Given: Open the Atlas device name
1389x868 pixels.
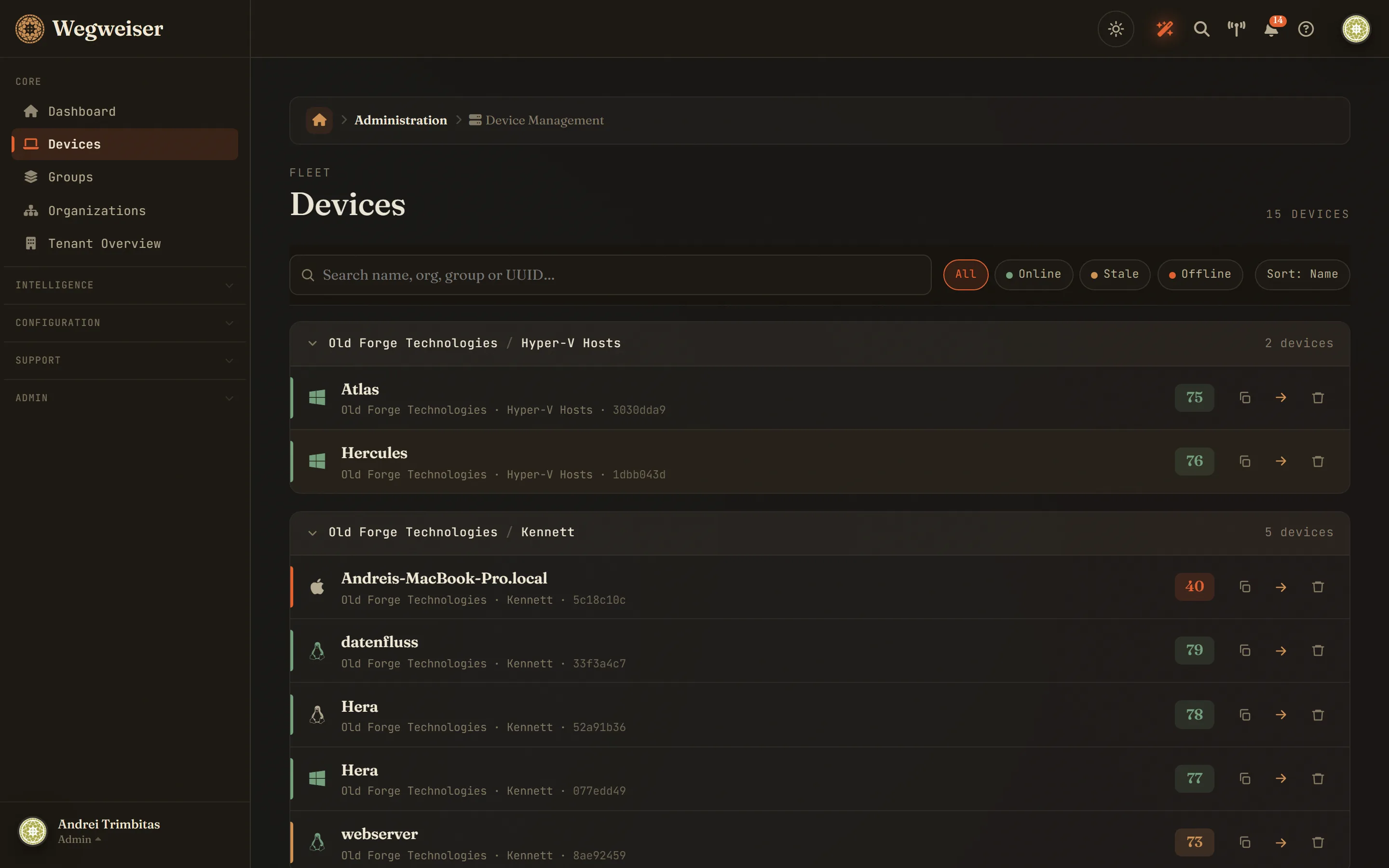Looking at the screenshot, I should coord(360,389).
